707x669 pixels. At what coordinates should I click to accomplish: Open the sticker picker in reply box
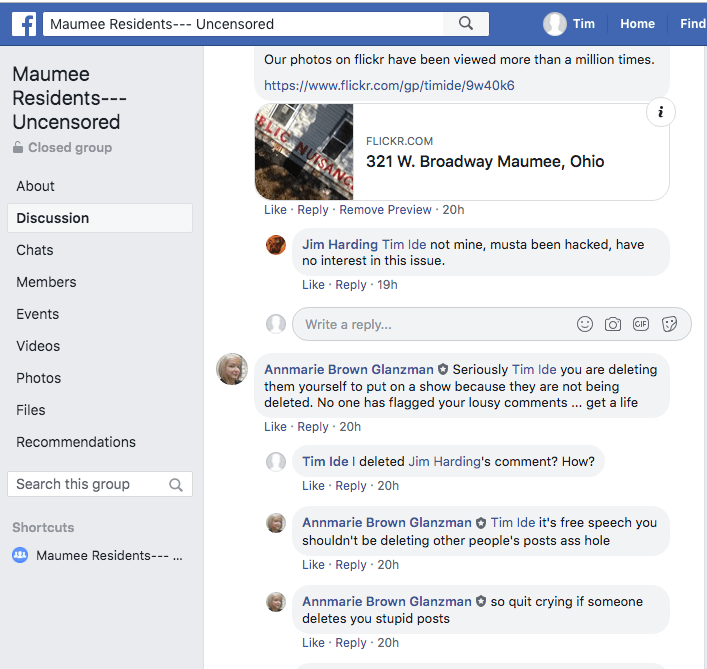pos(670,324)
